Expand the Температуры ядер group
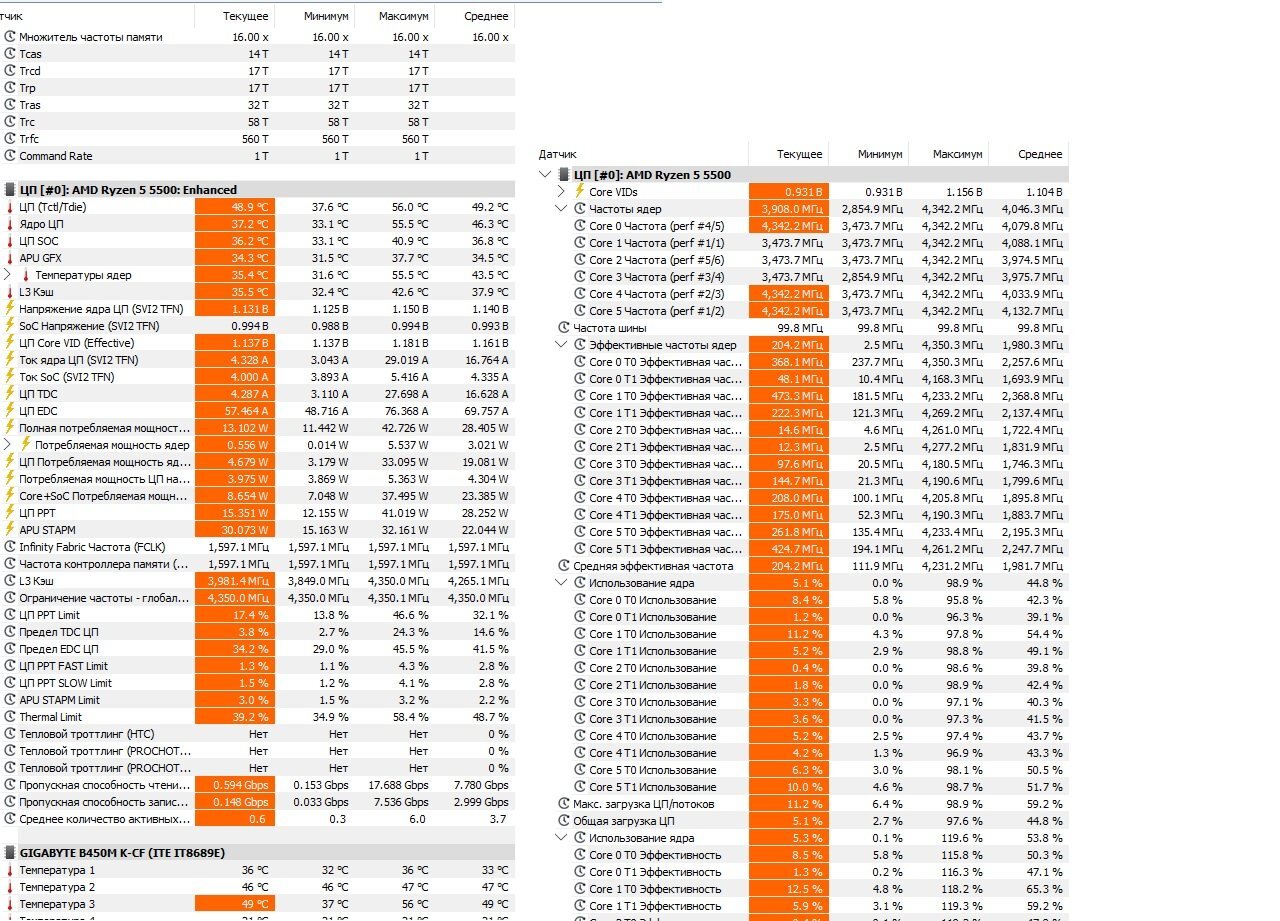 click(8, 275)
